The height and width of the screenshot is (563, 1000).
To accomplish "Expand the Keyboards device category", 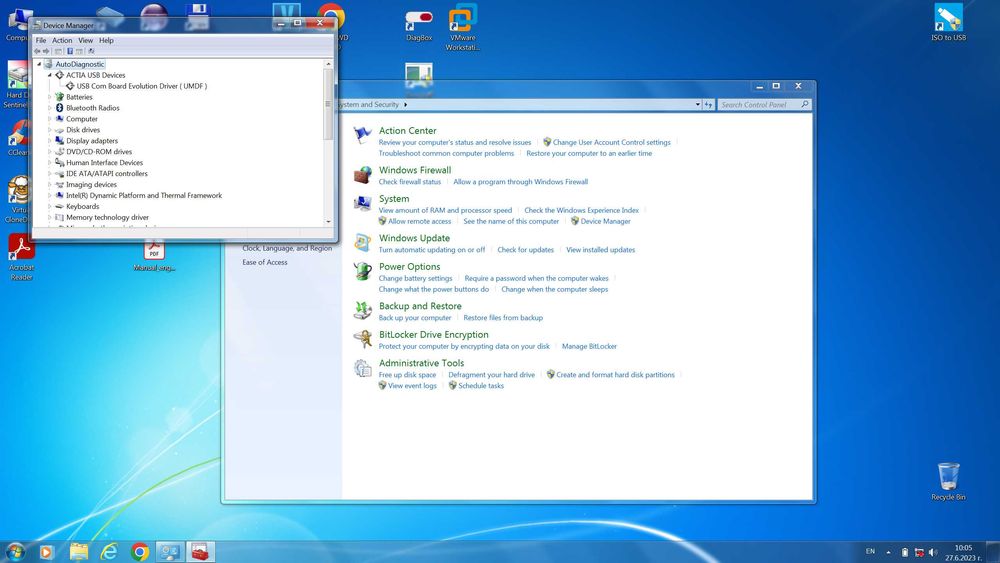I will coord(49,207).
